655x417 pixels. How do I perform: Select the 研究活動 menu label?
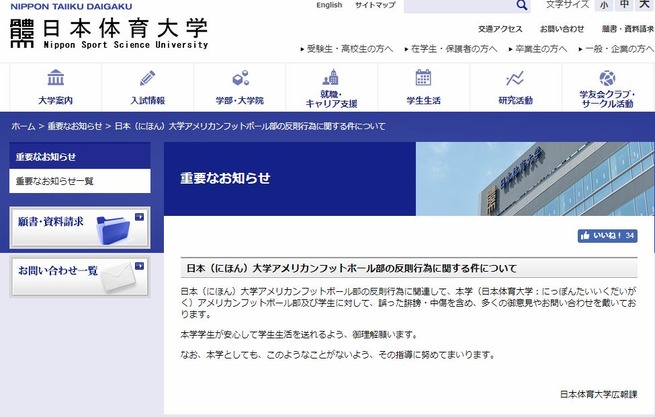click(x=515, y=100)
